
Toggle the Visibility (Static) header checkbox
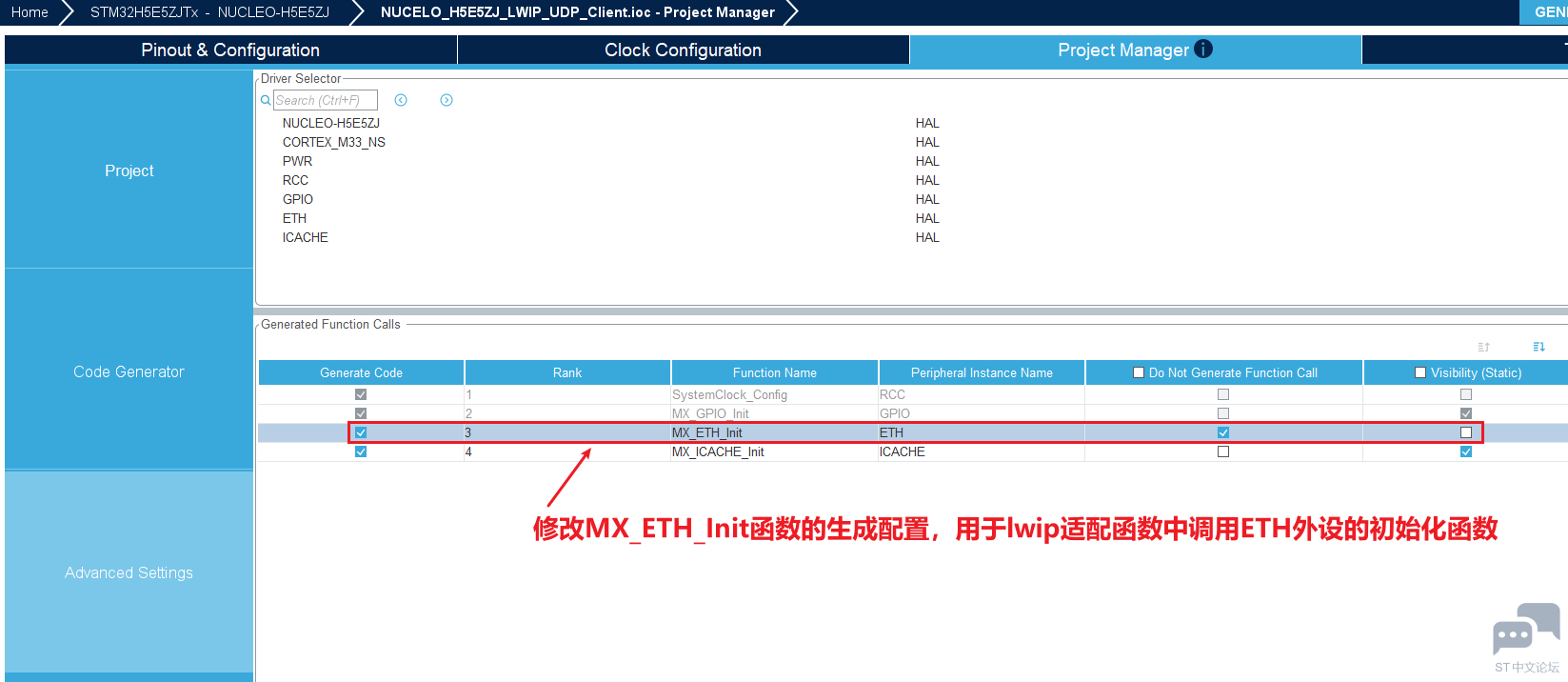point(1420,372)
